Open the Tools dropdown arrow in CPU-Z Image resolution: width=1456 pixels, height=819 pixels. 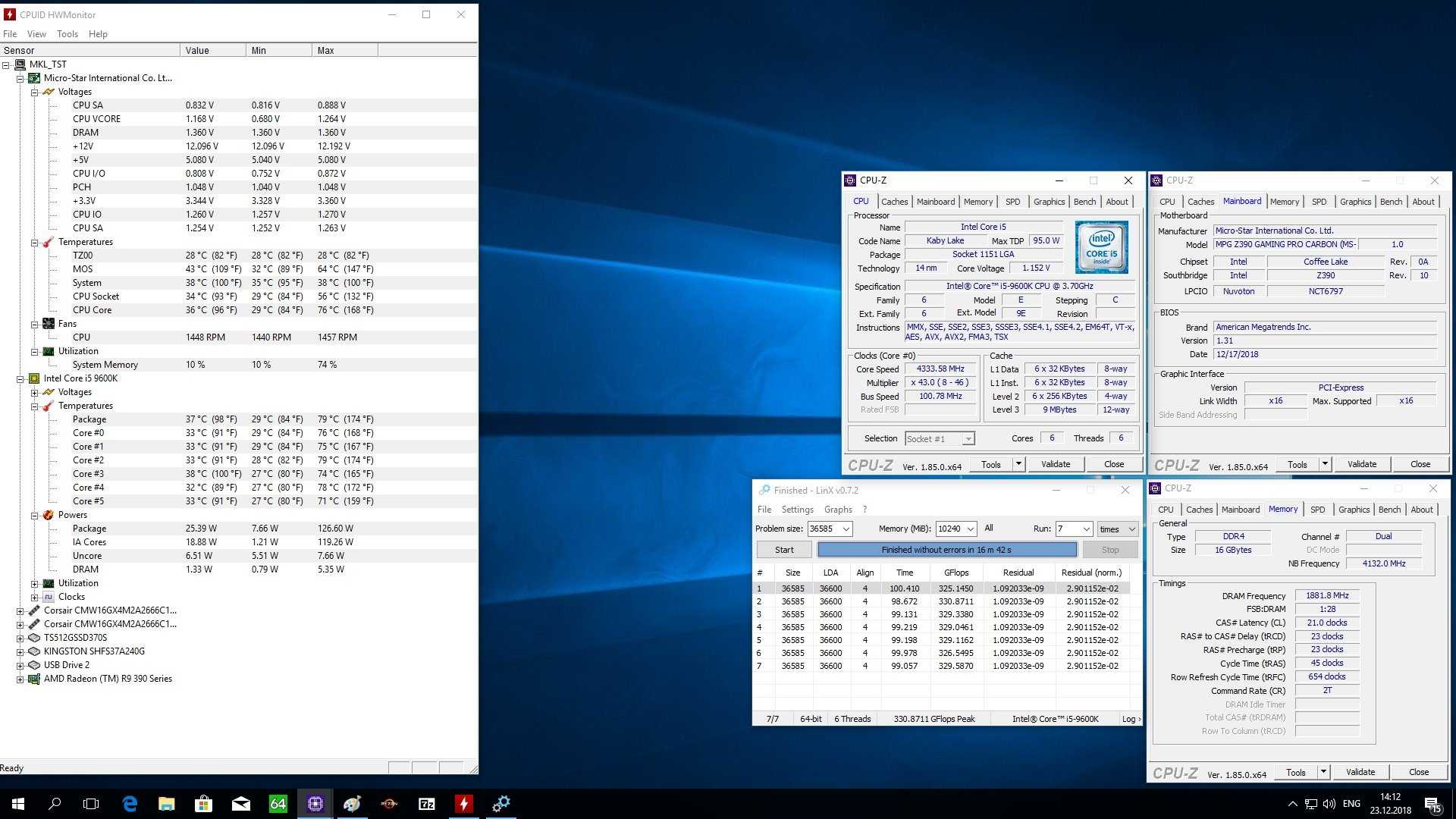pyautogui.click(x=1018, y=464)
